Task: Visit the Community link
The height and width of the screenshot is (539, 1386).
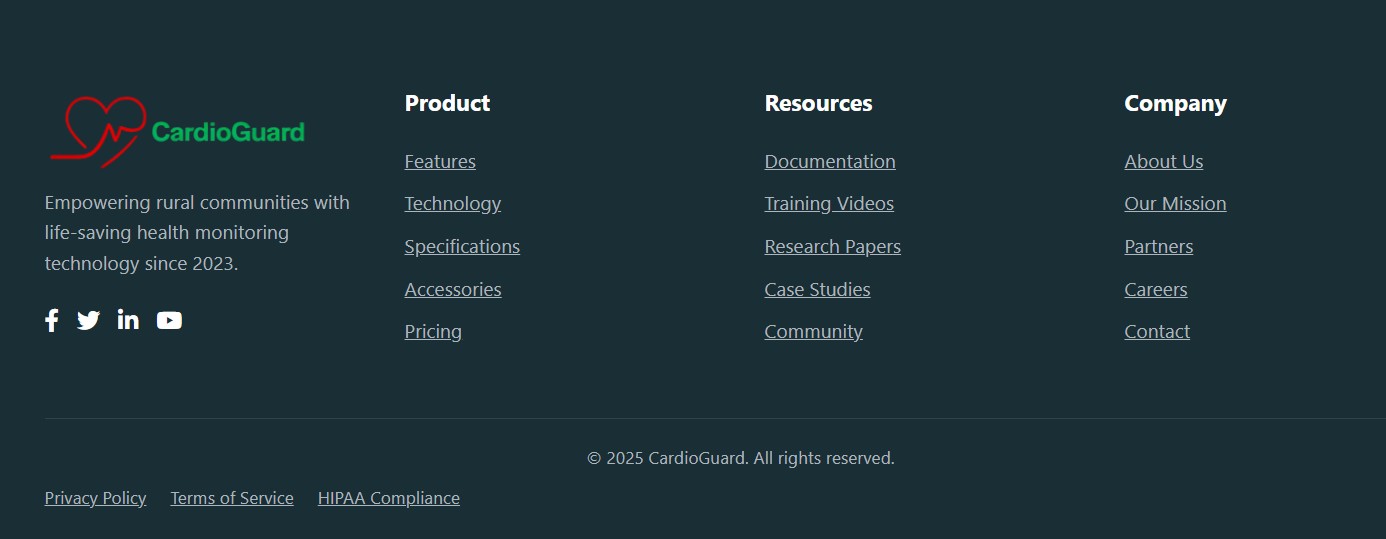Action: (x=813, y=331)
